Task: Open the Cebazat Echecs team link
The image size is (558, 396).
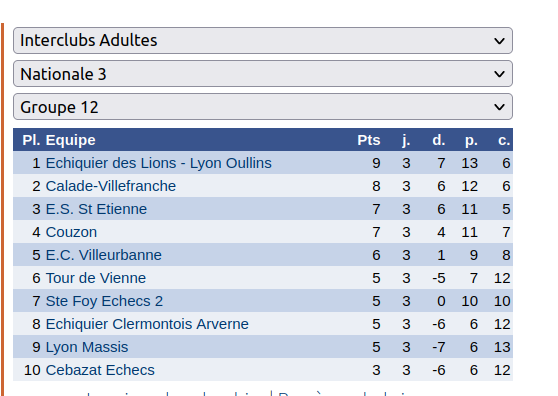Action: (100, 370)
